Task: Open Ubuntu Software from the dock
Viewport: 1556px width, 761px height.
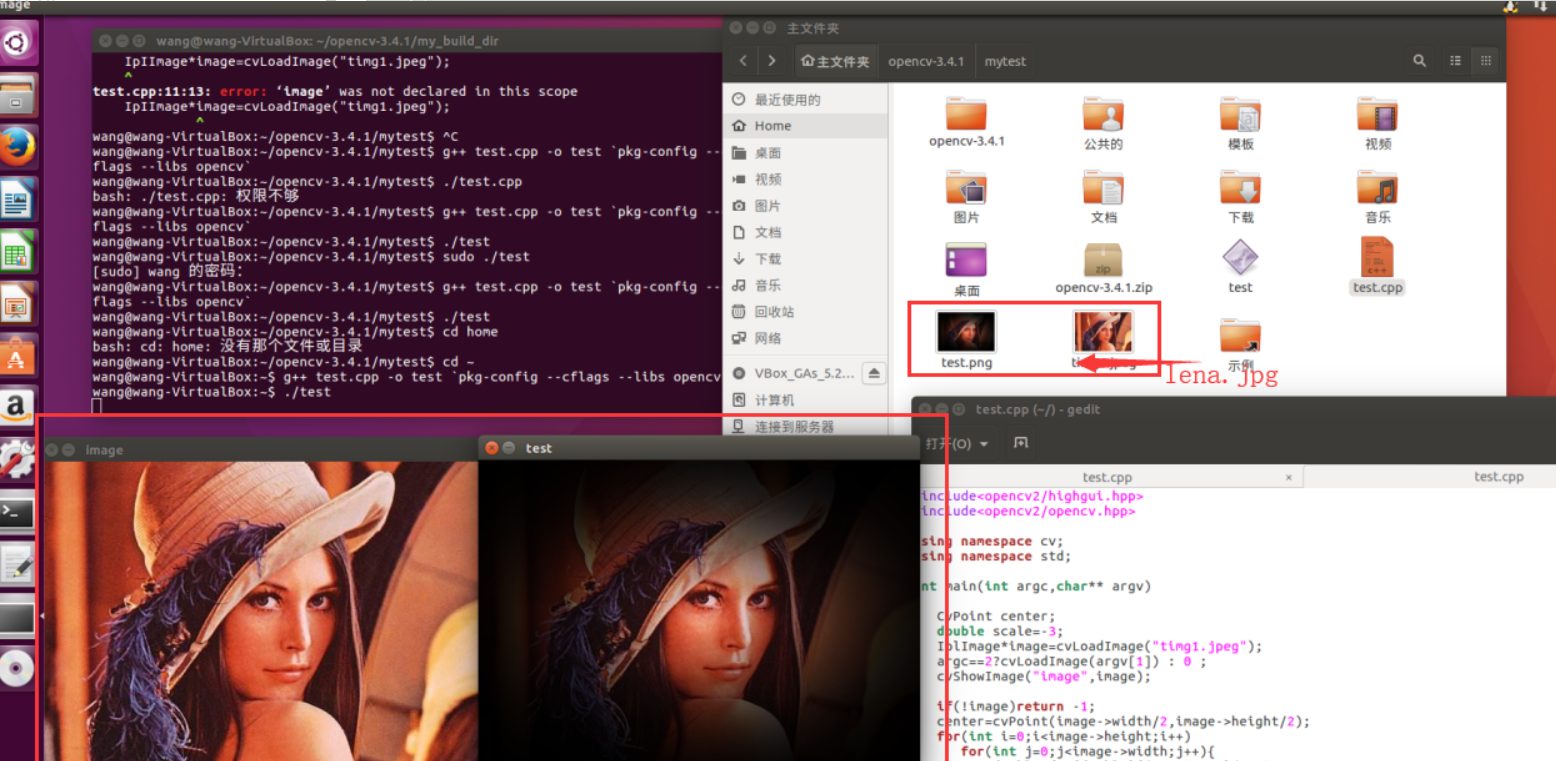Action: click(x=18, y=356)
